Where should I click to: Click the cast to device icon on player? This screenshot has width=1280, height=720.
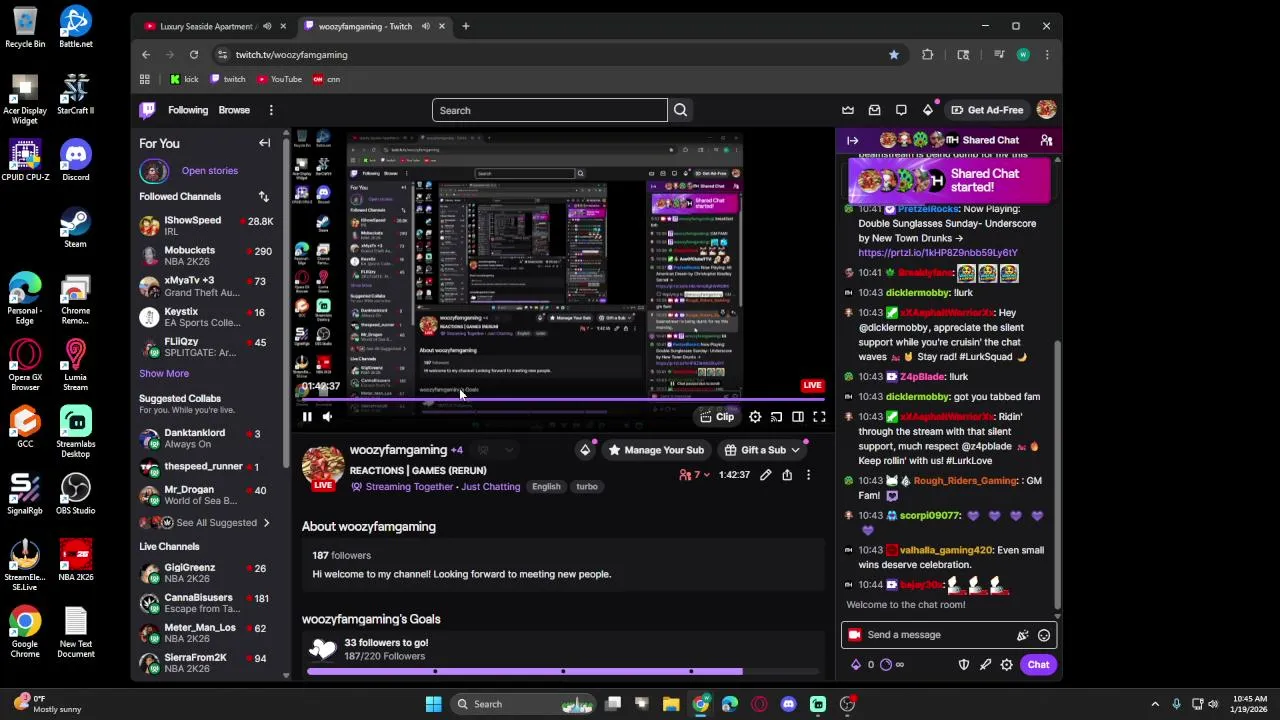point(776,417)
